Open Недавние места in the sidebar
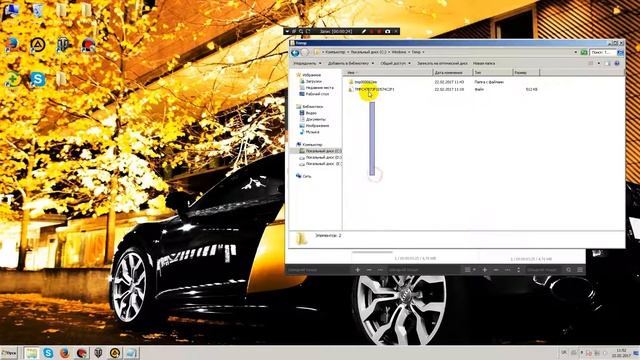 [320, 87]
